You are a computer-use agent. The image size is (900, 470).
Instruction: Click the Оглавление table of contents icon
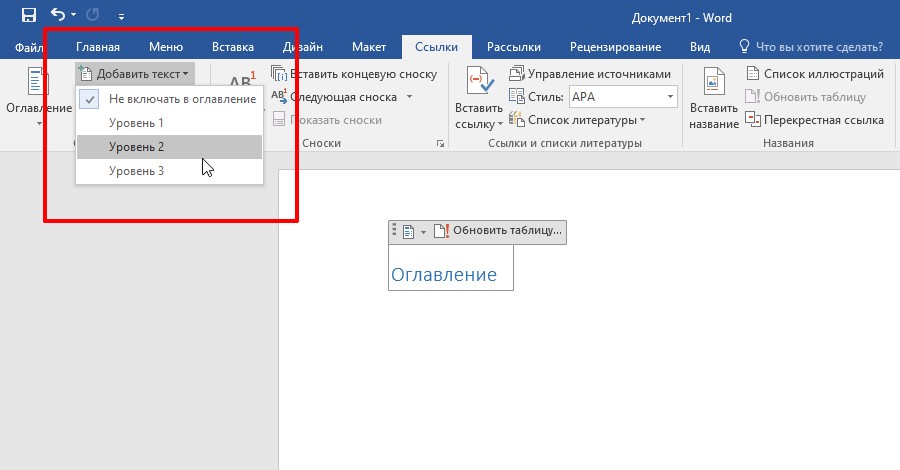38,81
